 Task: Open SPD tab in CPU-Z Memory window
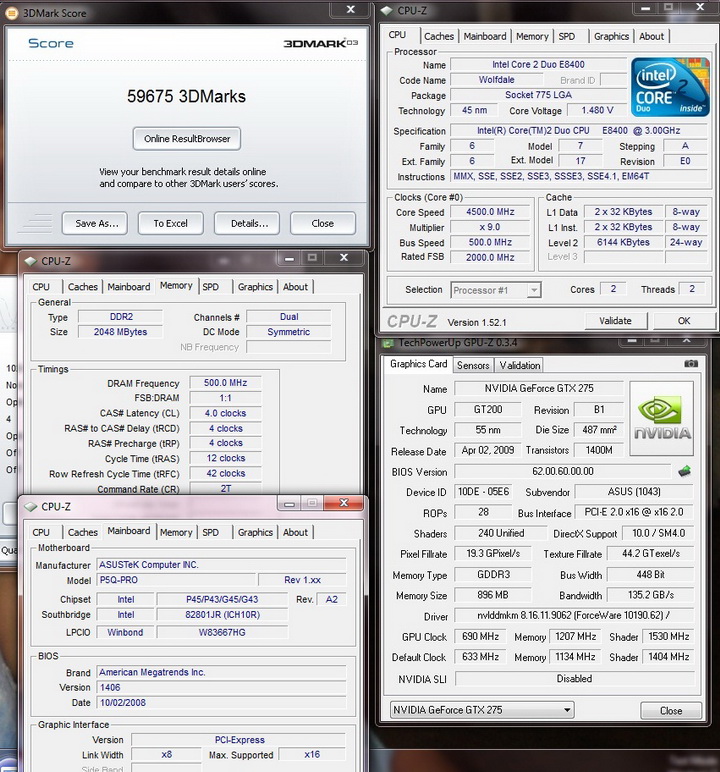tap(211, 287)
